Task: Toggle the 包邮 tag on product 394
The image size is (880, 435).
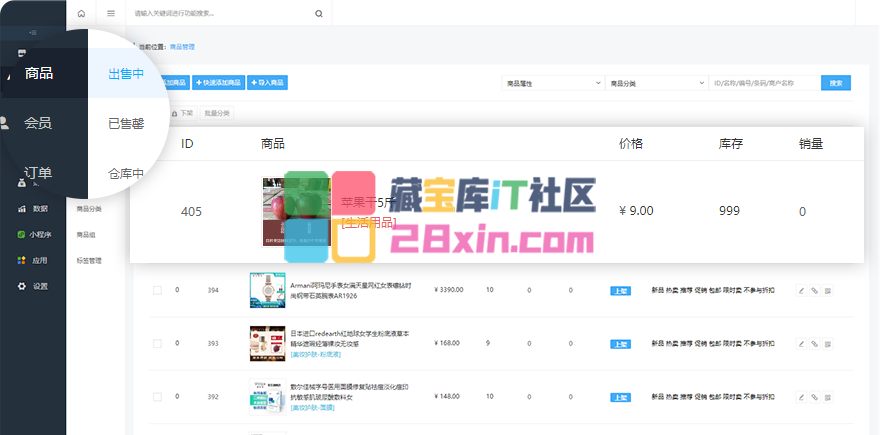Action: tap(714, 290)
